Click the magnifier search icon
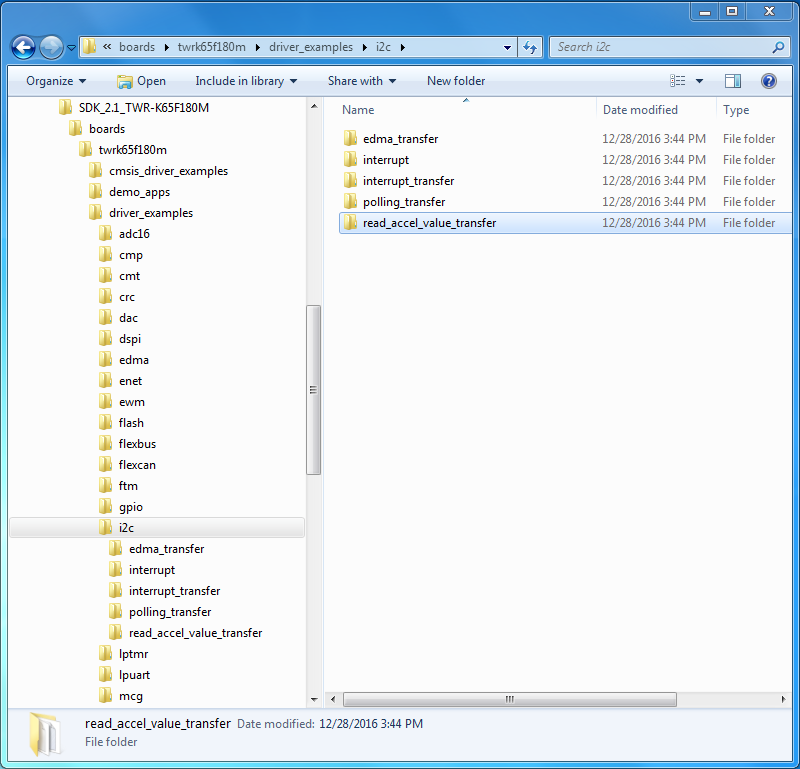Image resolution: width=800 pixels, height=769 pixels. coord(778,47)
